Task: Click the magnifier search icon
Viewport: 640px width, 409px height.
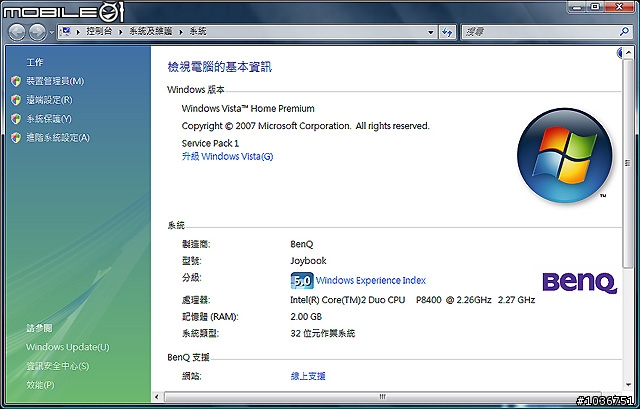Action: click(x=624, y=31)
